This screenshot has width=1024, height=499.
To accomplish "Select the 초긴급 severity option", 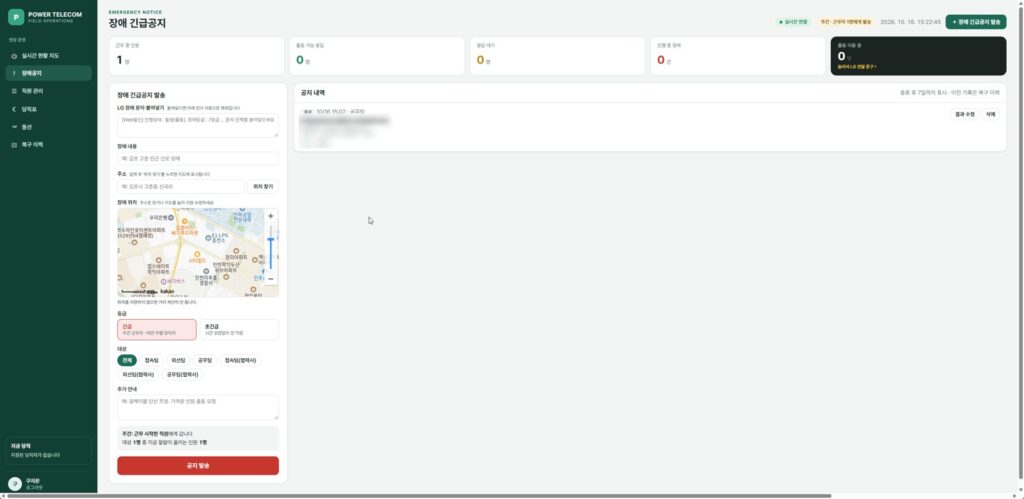I will (x=239, y=330).
